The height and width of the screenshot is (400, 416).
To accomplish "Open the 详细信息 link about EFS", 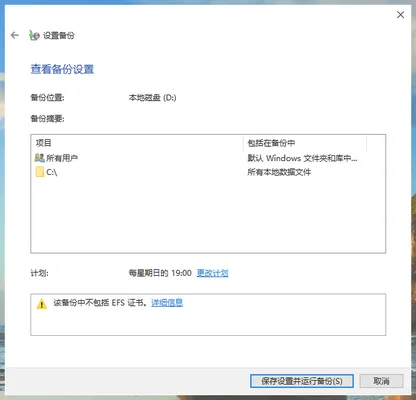I will click(167, 303).
